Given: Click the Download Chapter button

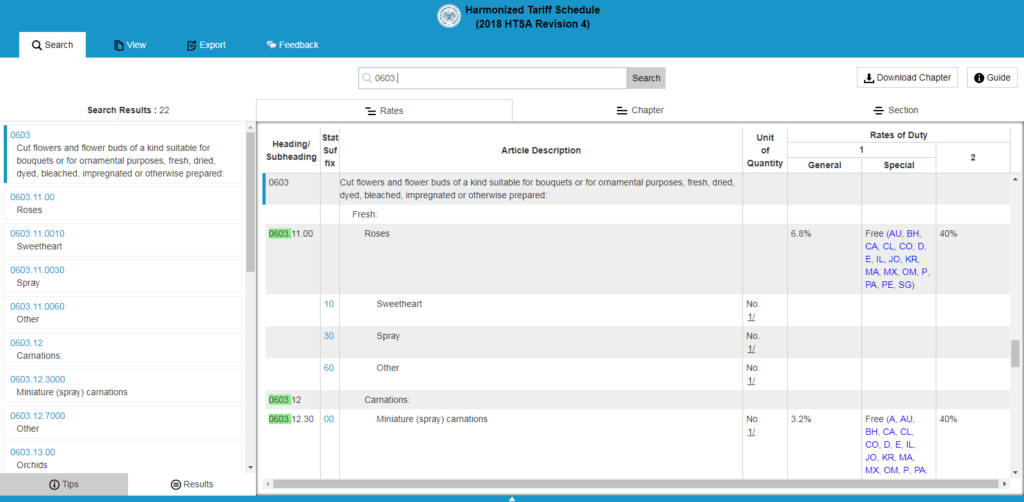Looking at the screenshot, I should pos(907,78).
